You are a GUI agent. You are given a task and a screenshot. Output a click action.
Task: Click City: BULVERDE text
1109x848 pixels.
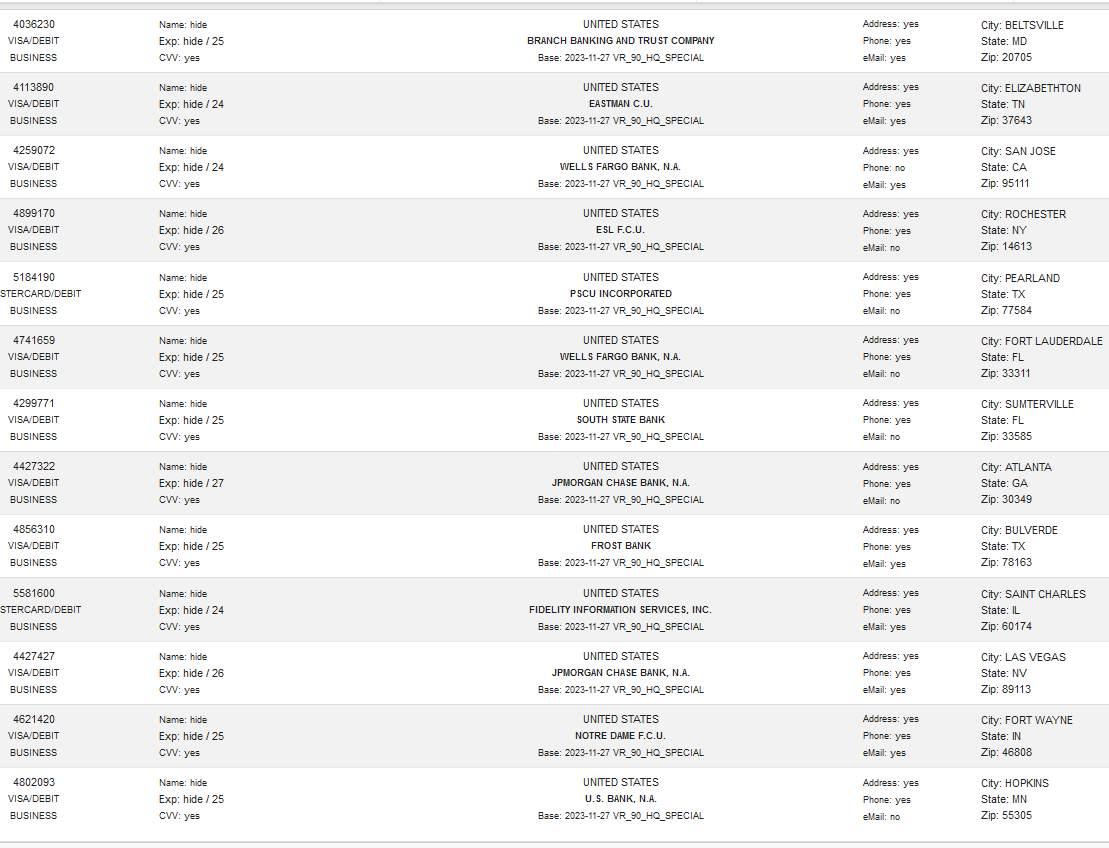[x=1019, y=530]
